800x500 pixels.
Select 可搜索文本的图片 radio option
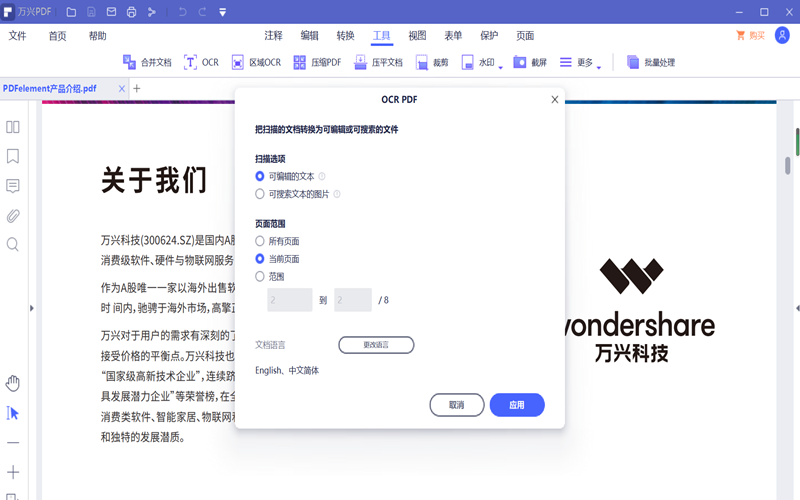(260, 194)
